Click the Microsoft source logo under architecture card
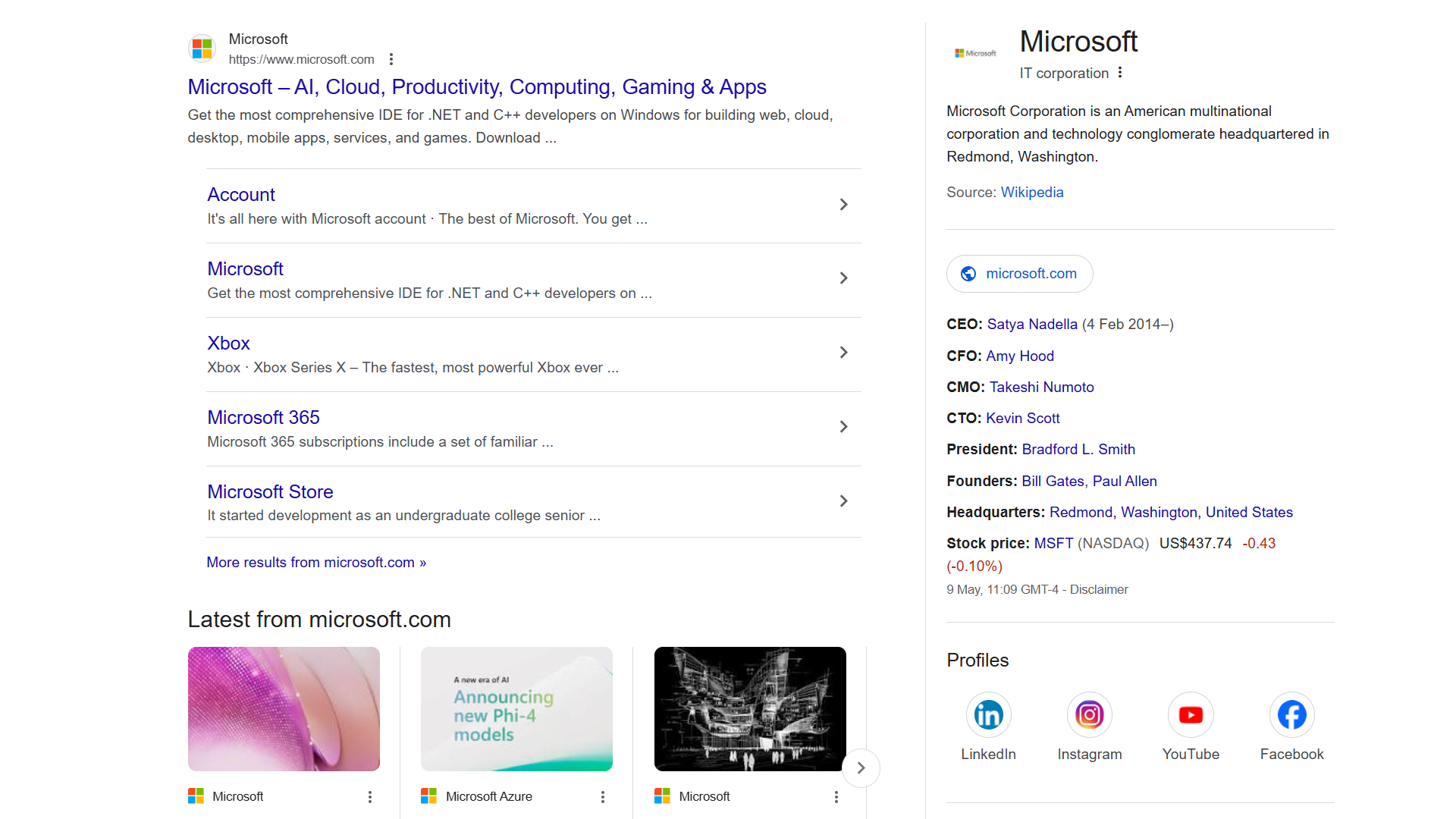Screen dimensions: 1456x819 (x=662, y=796)
